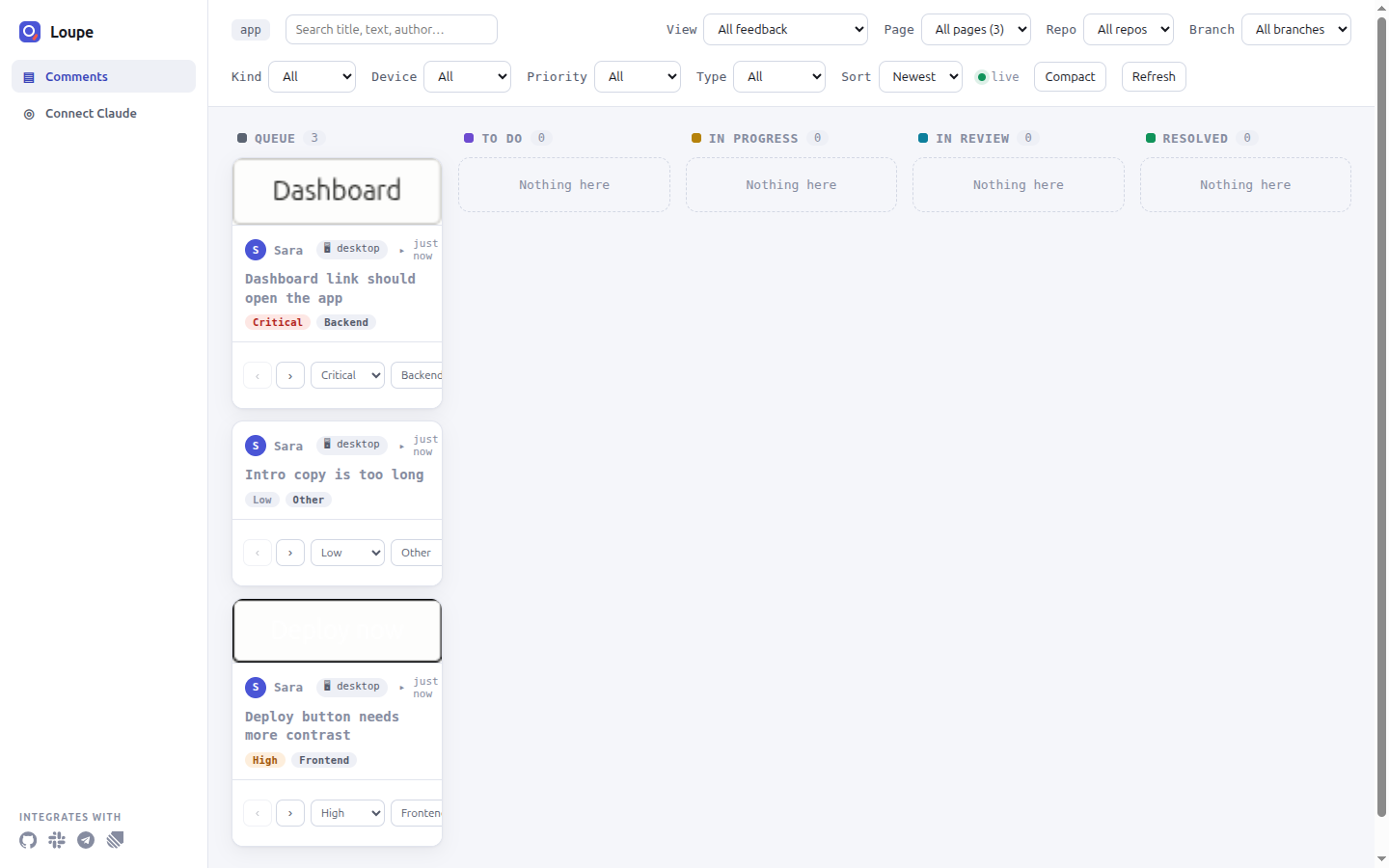
Task: Open Connect Claude in the sidebar
Action: [103, 113]
